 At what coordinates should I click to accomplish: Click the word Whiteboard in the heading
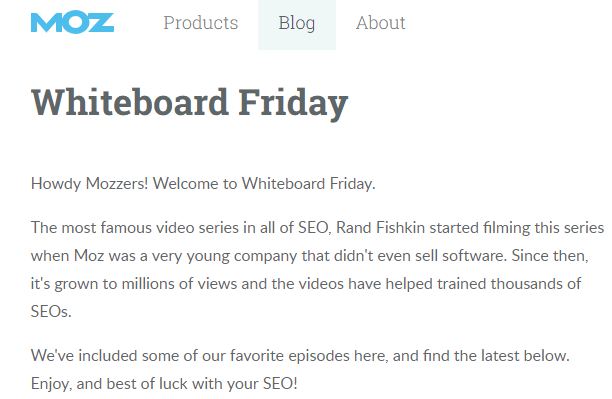tap(129, 102)
